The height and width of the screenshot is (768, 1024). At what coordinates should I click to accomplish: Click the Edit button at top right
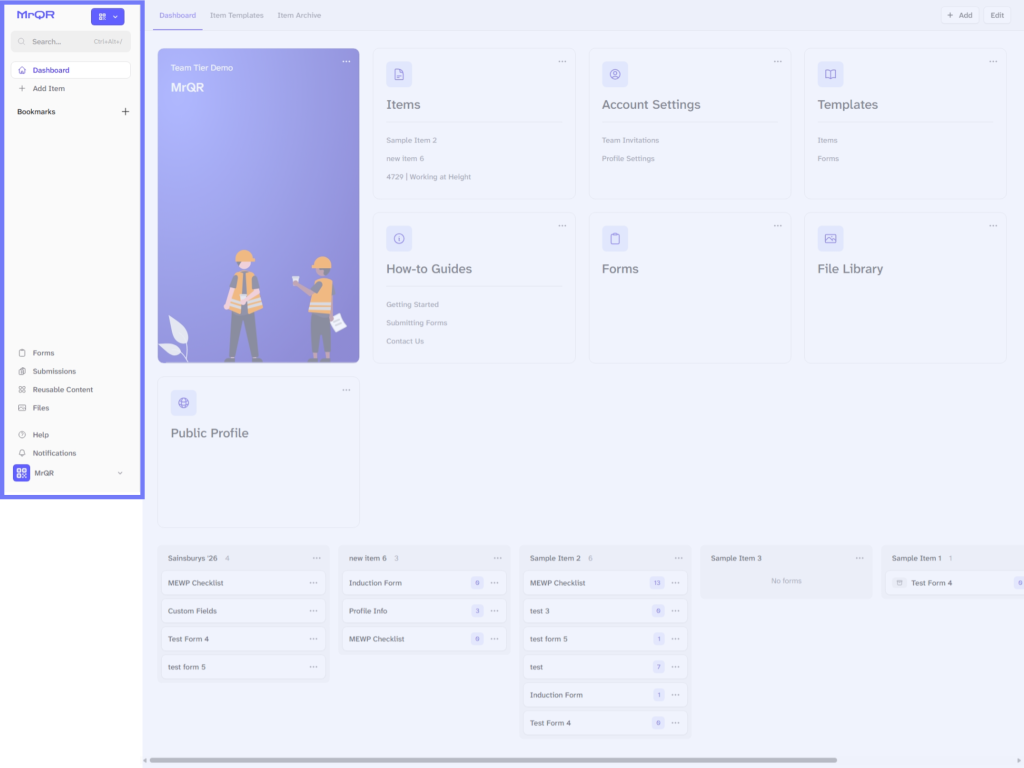coord(997,15)
